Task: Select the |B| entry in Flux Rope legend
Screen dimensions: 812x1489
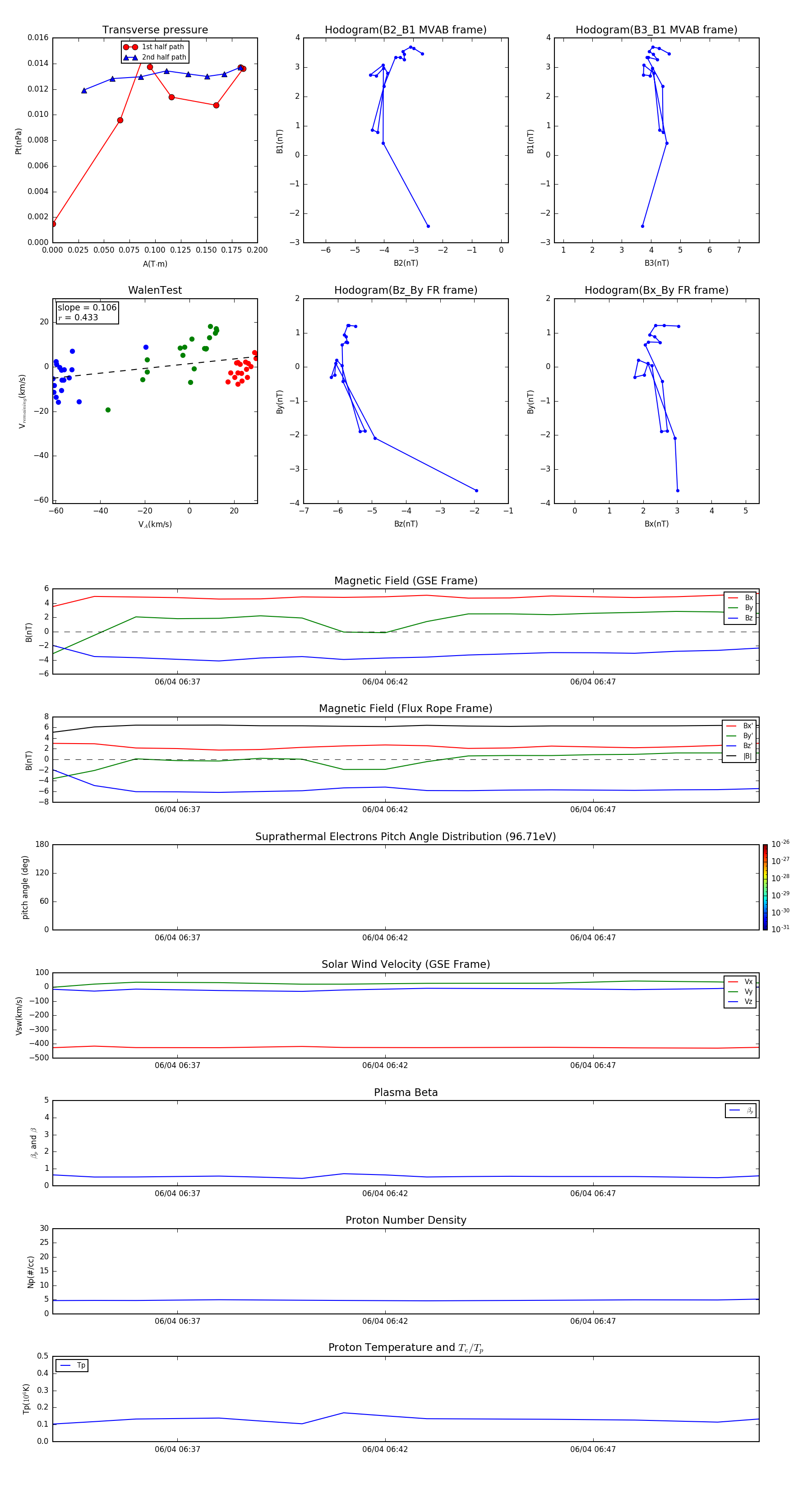Action: (739, 756)
